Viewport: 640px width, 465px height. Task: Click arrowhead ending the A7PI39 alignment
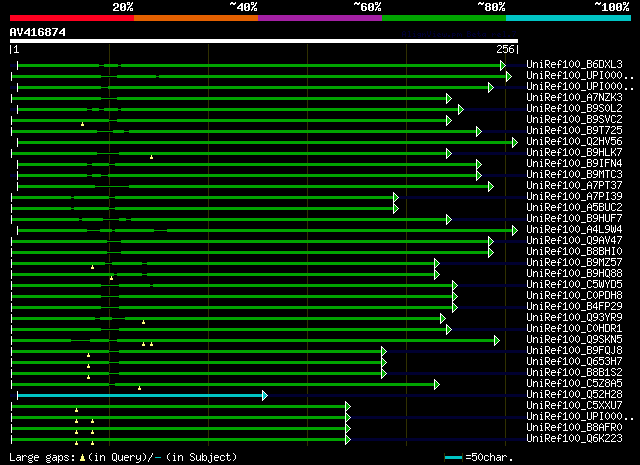(396, 198)
